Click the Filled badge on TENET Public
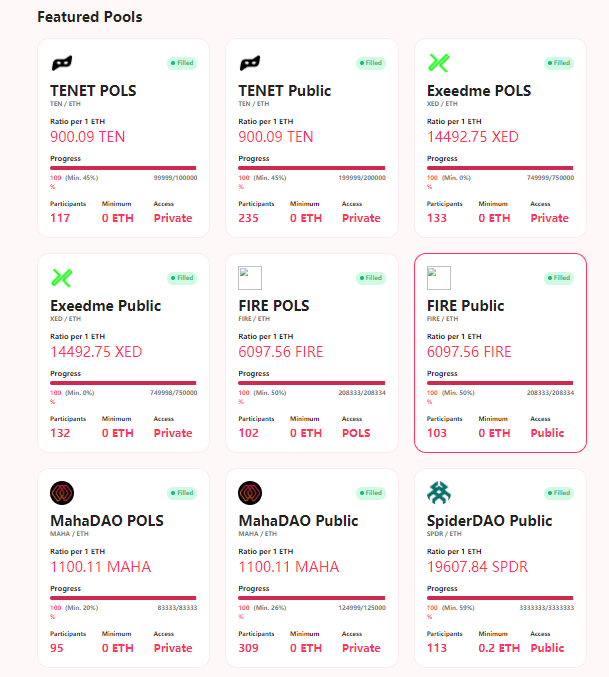This screenshot has height=677, width=609. click(371, 63)
